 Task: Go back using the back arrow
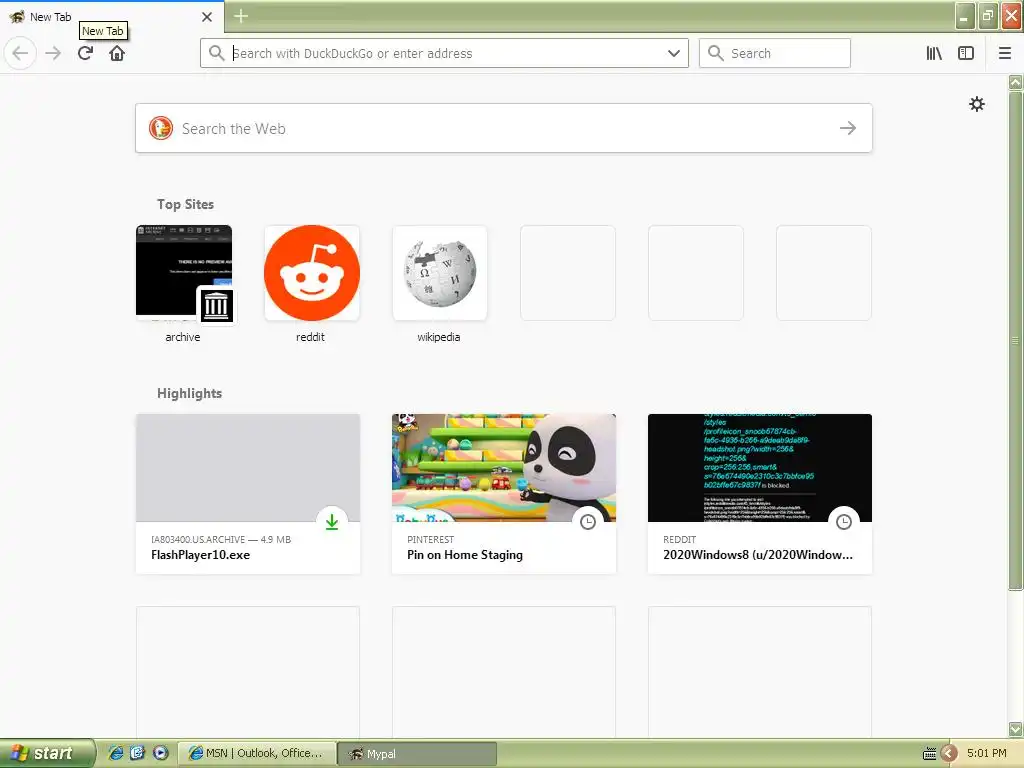[20, 53]
